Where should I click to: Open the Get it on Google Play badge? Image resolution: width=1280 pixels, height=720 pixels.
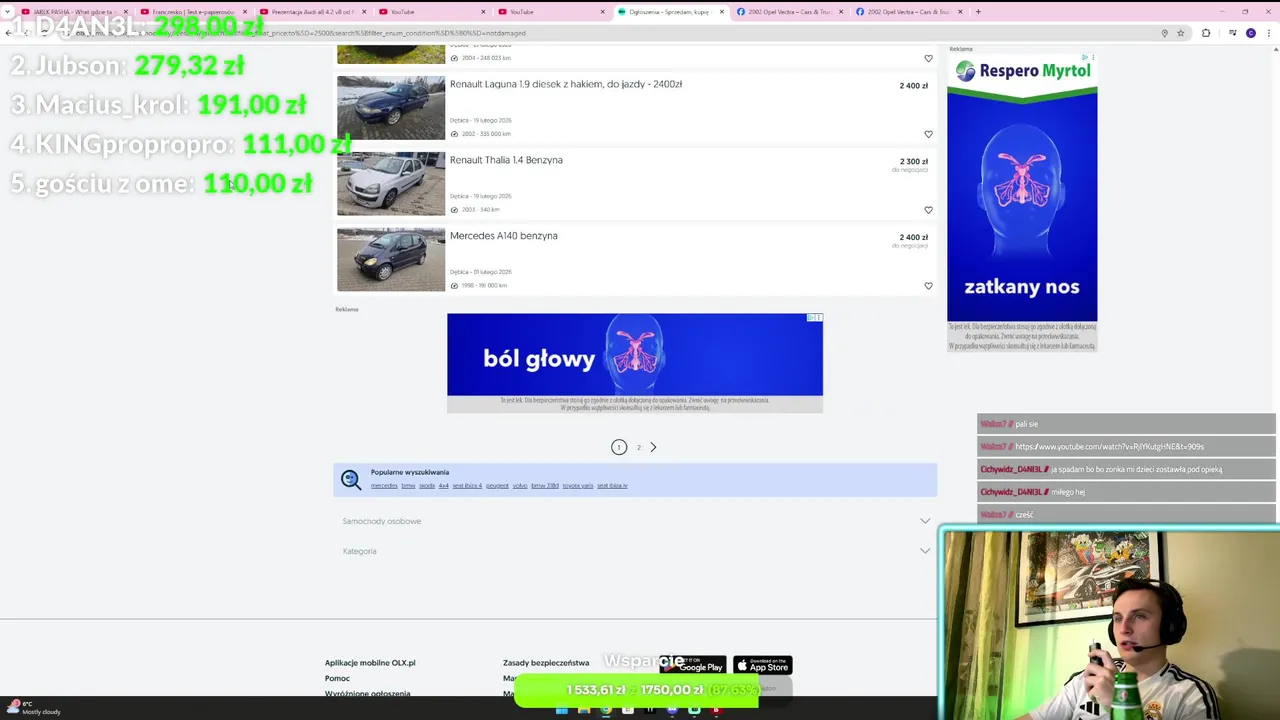pyautogui.click(x=693, y=665)
